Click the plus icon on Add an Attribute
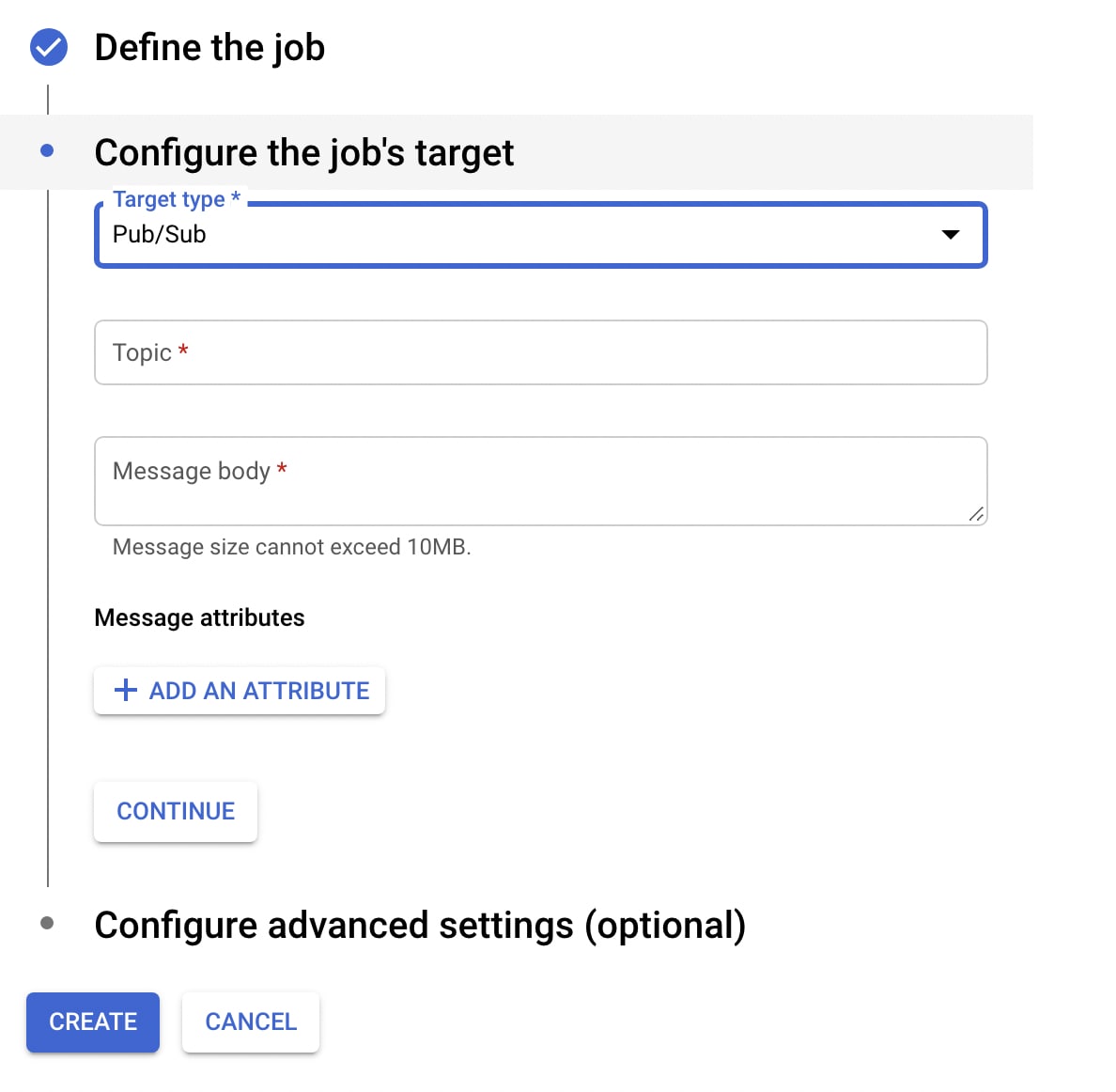This screenshot has height=1092, width=1116. (125, 691)
